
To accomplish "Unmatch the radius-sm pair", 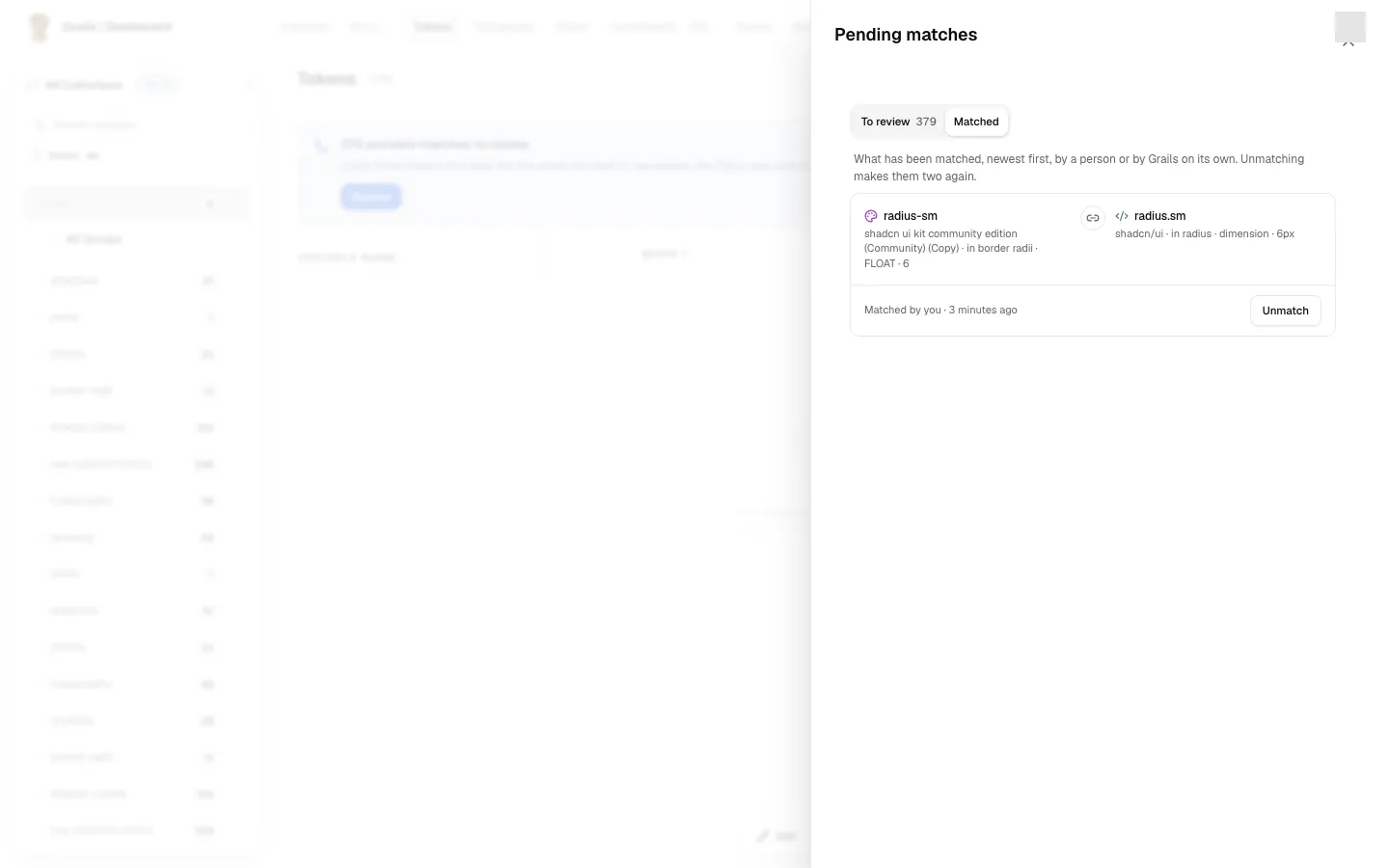I will (1286, 311).
